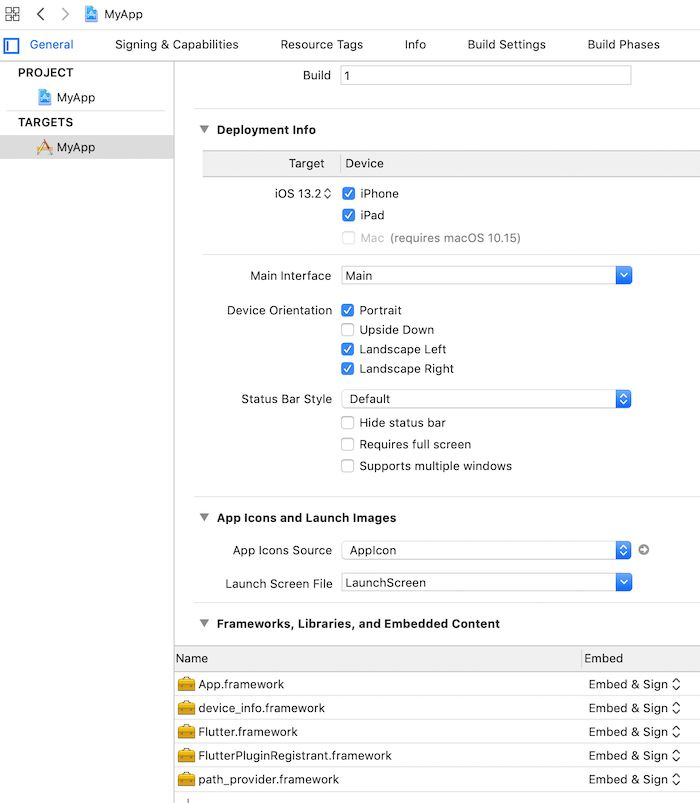Image resolution: width=700 pixels, height=803 pixels.
Task: Click the back navigation arrow
Action: tap(40, 14)
